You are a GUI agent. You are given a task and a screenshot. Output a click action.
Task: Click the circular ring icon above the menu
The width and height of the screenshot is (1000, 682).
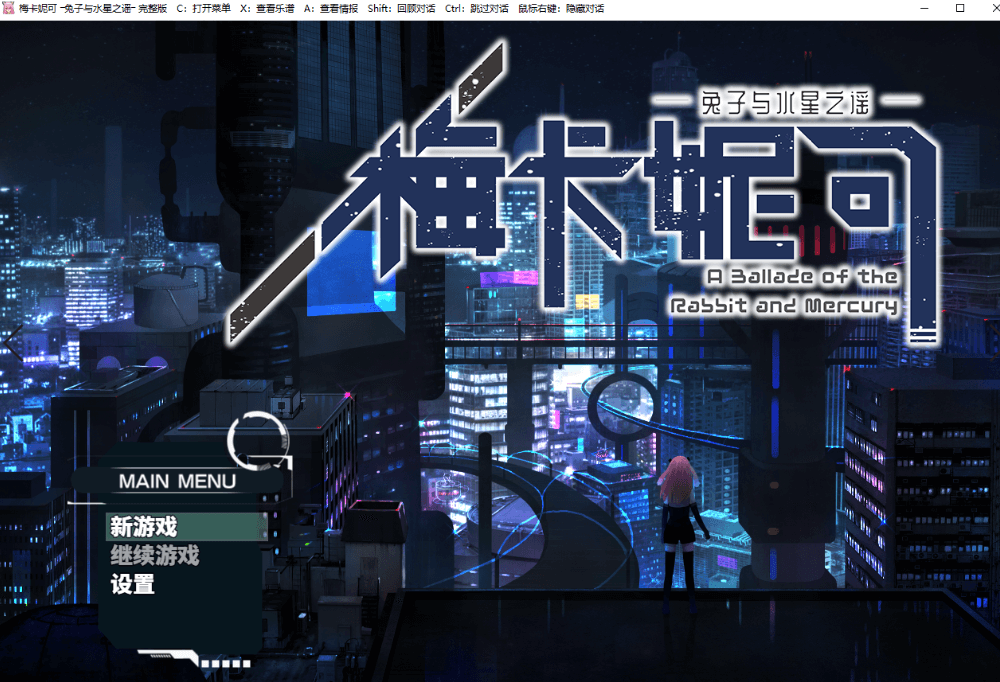258,438
